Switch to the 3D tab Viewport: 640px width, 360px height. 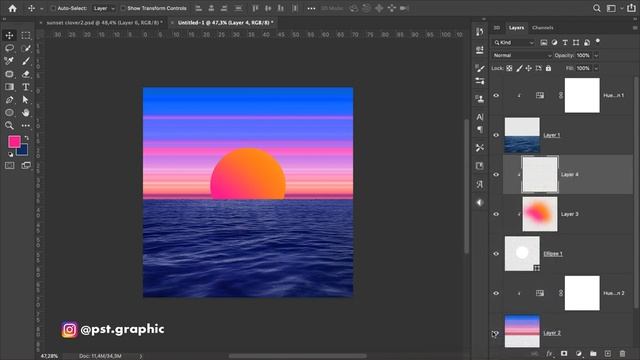497,28
